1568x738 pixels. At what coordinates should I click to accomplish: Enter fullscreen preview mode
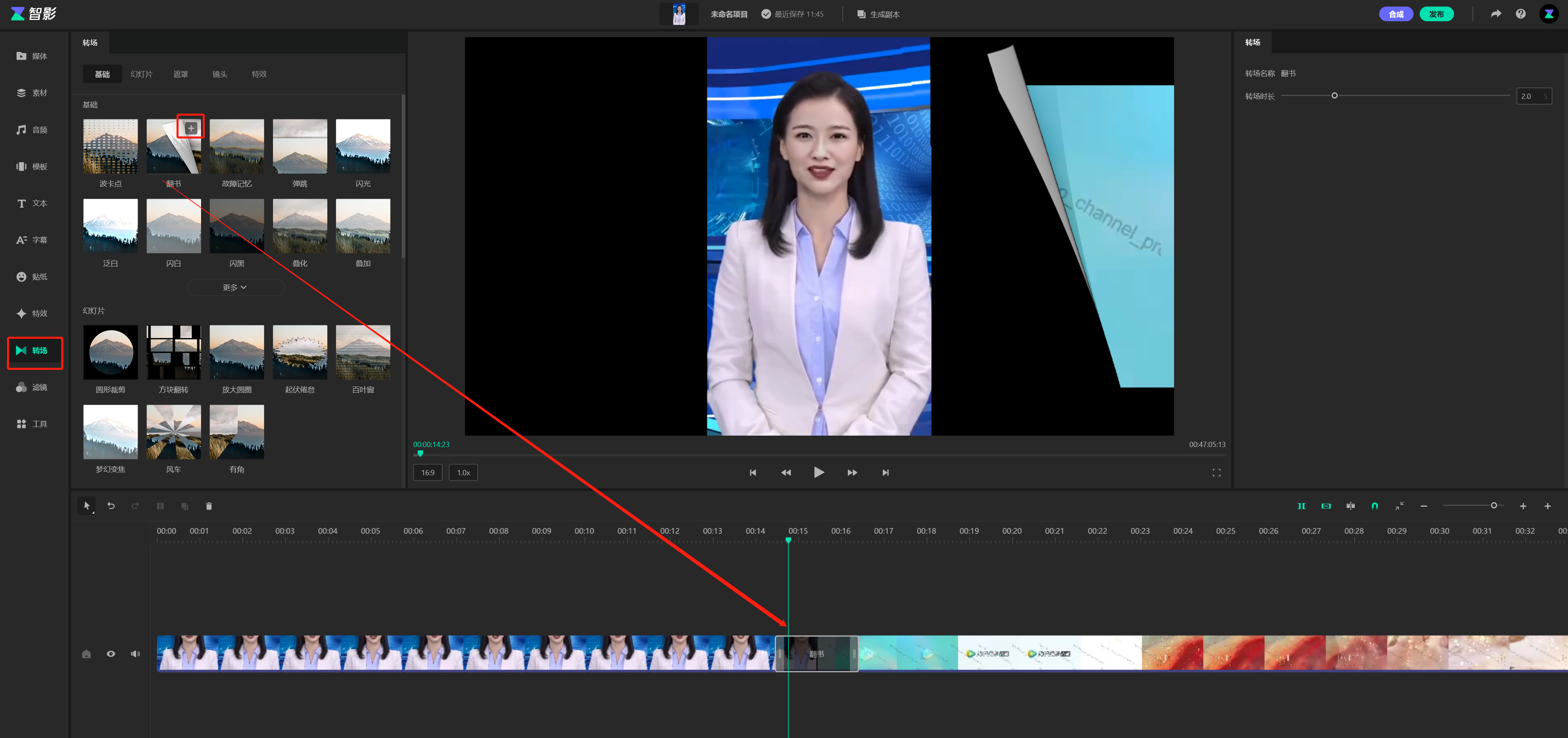pyautogui.click(x=1216, y=472)
